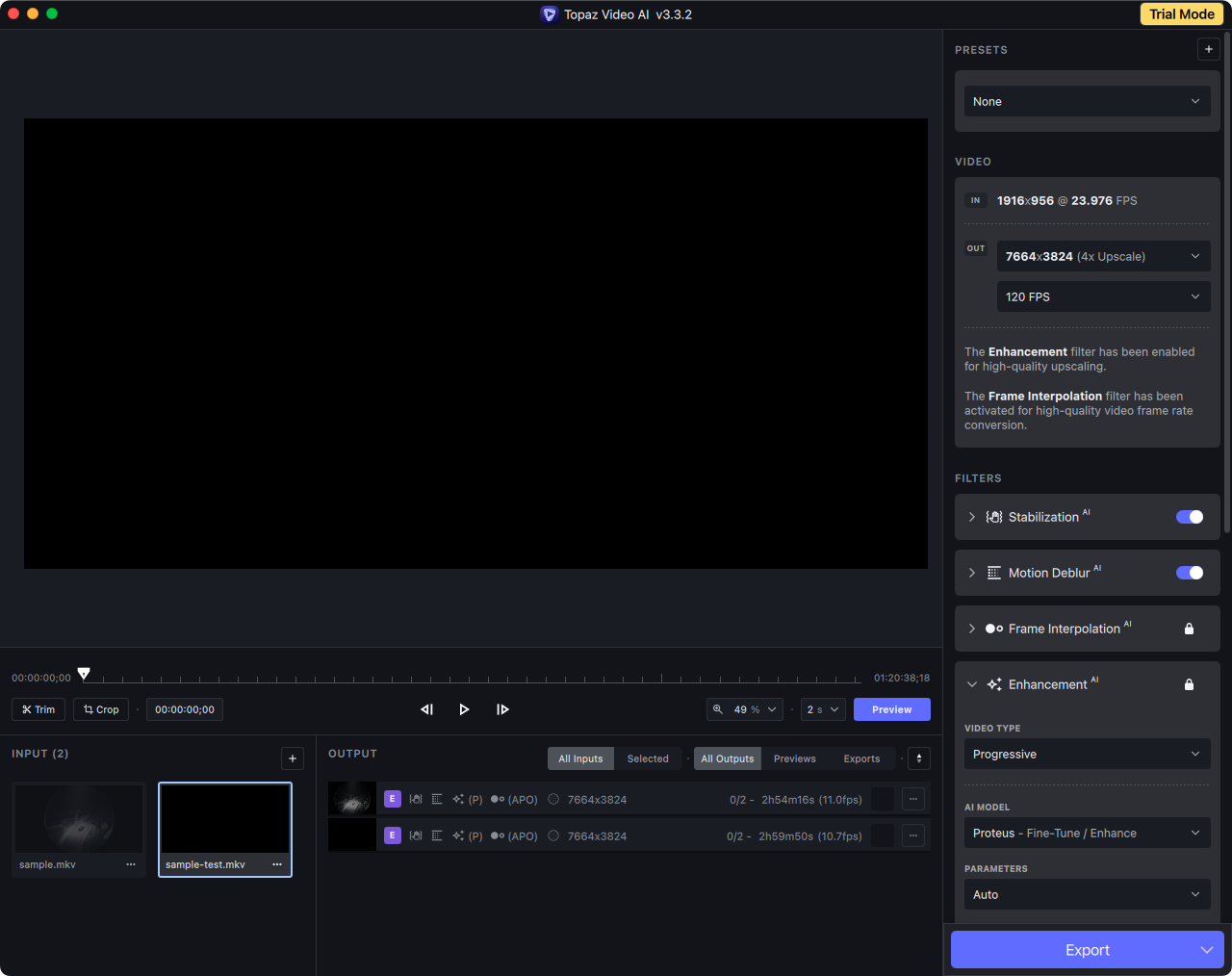Switch to the Previews tab
The image size is (1232, 976).
tap(794, 758)
